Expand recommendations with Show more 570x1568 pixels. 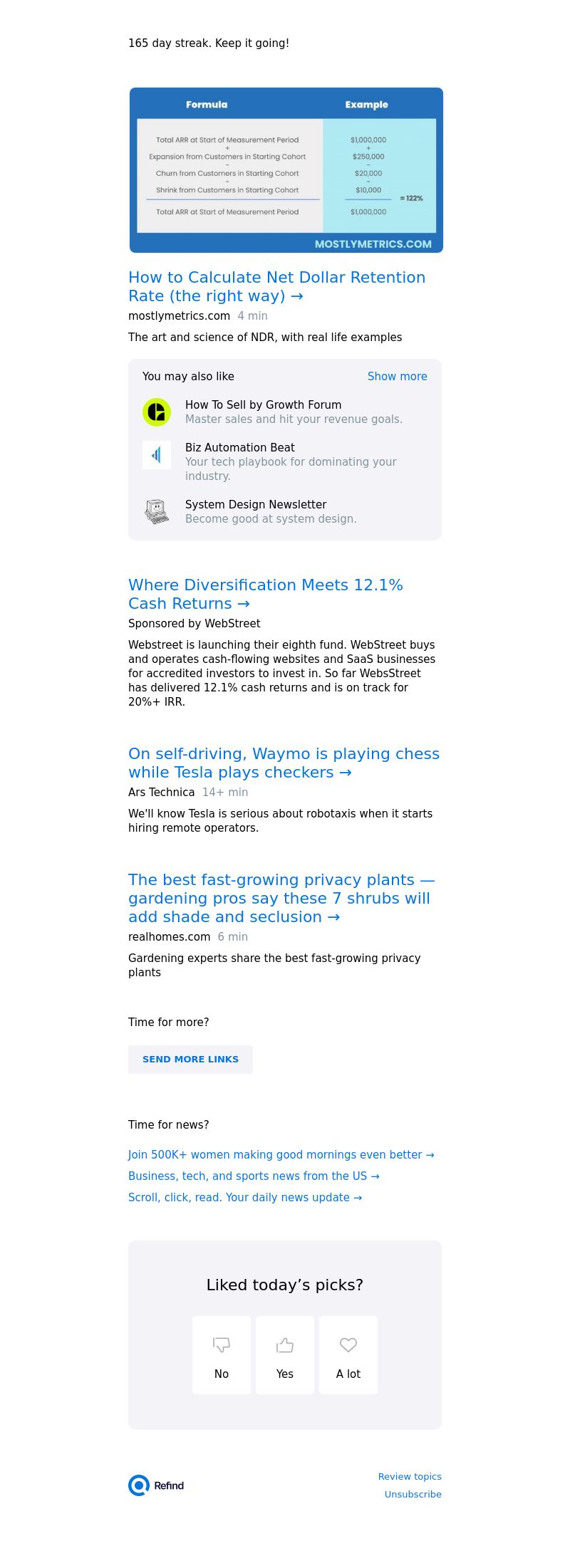pos(397,377)
